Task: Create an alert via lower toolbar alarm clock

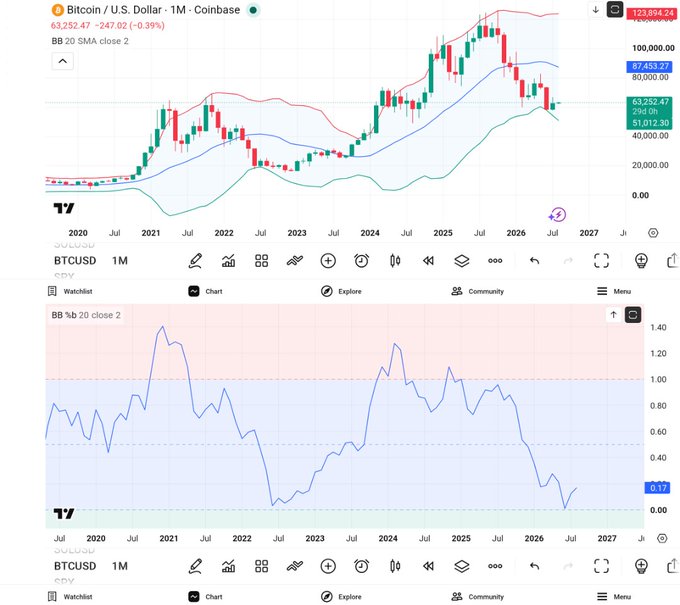Action: click(361, 566)
